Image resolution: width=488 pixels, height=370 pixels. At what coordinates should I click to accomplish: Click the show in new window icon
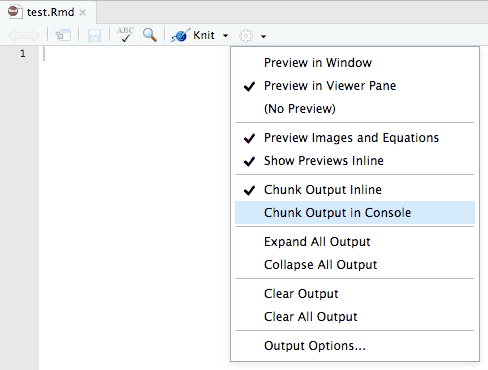[x=63, y=35]
